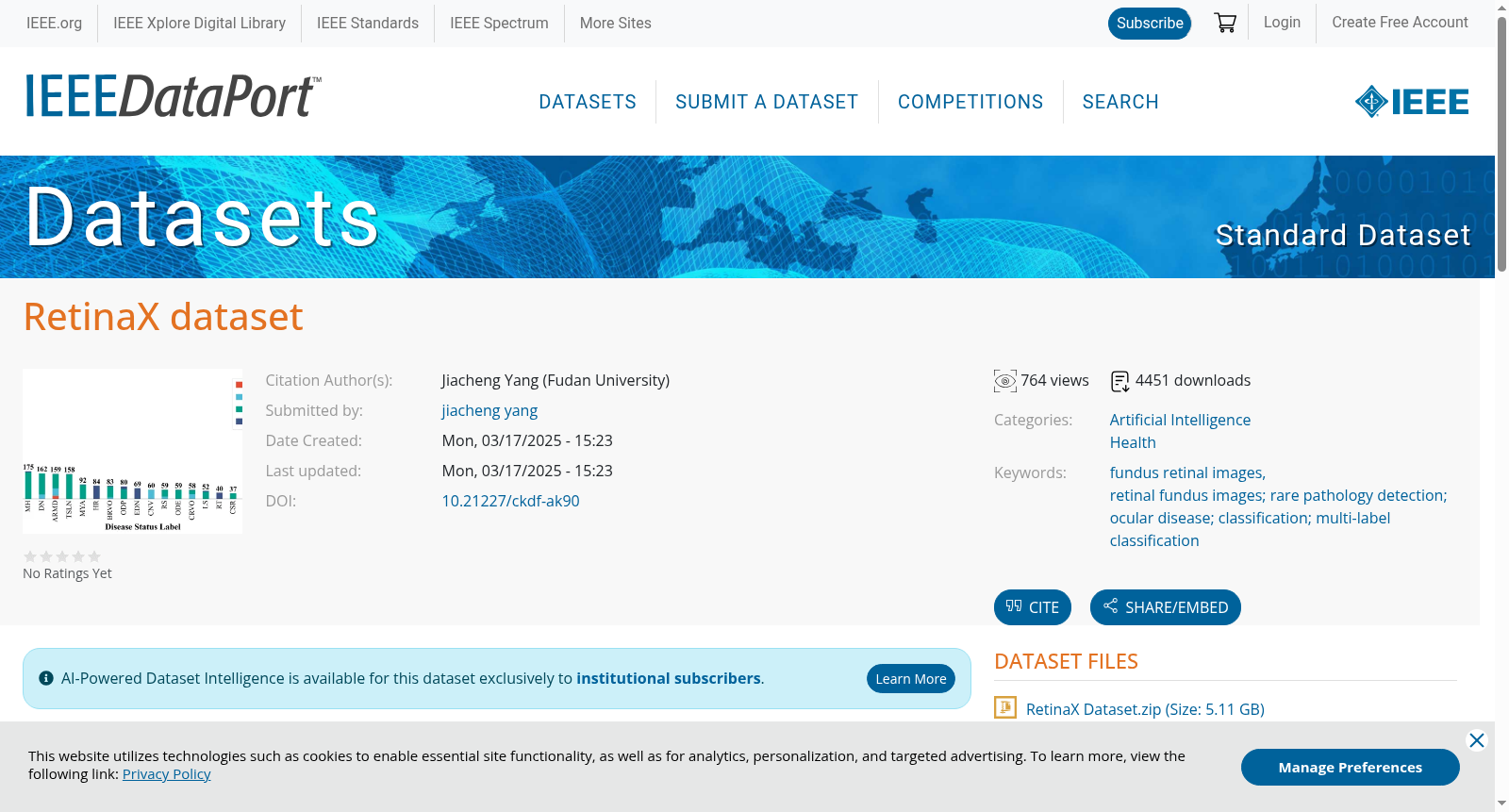This screenshot has height=812, width=1509.
Task: Open the jiacheng yang submitter profile
Action: point(489,411)
